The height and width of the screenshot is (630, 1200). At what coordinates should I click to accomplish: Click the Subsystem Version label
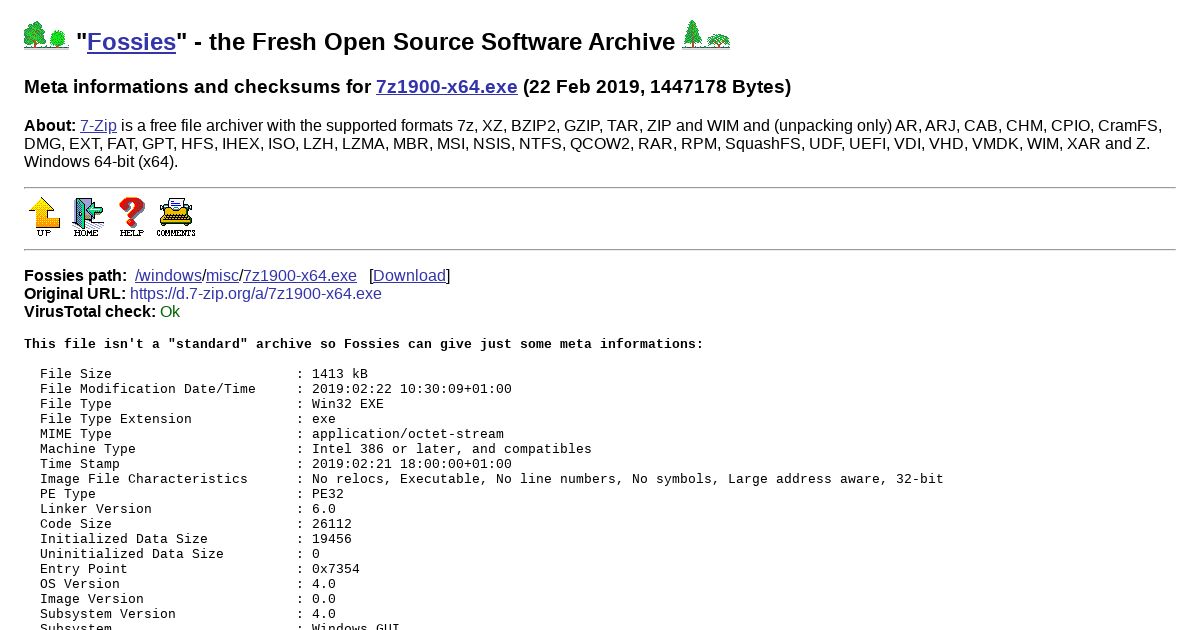coord(108,614)
